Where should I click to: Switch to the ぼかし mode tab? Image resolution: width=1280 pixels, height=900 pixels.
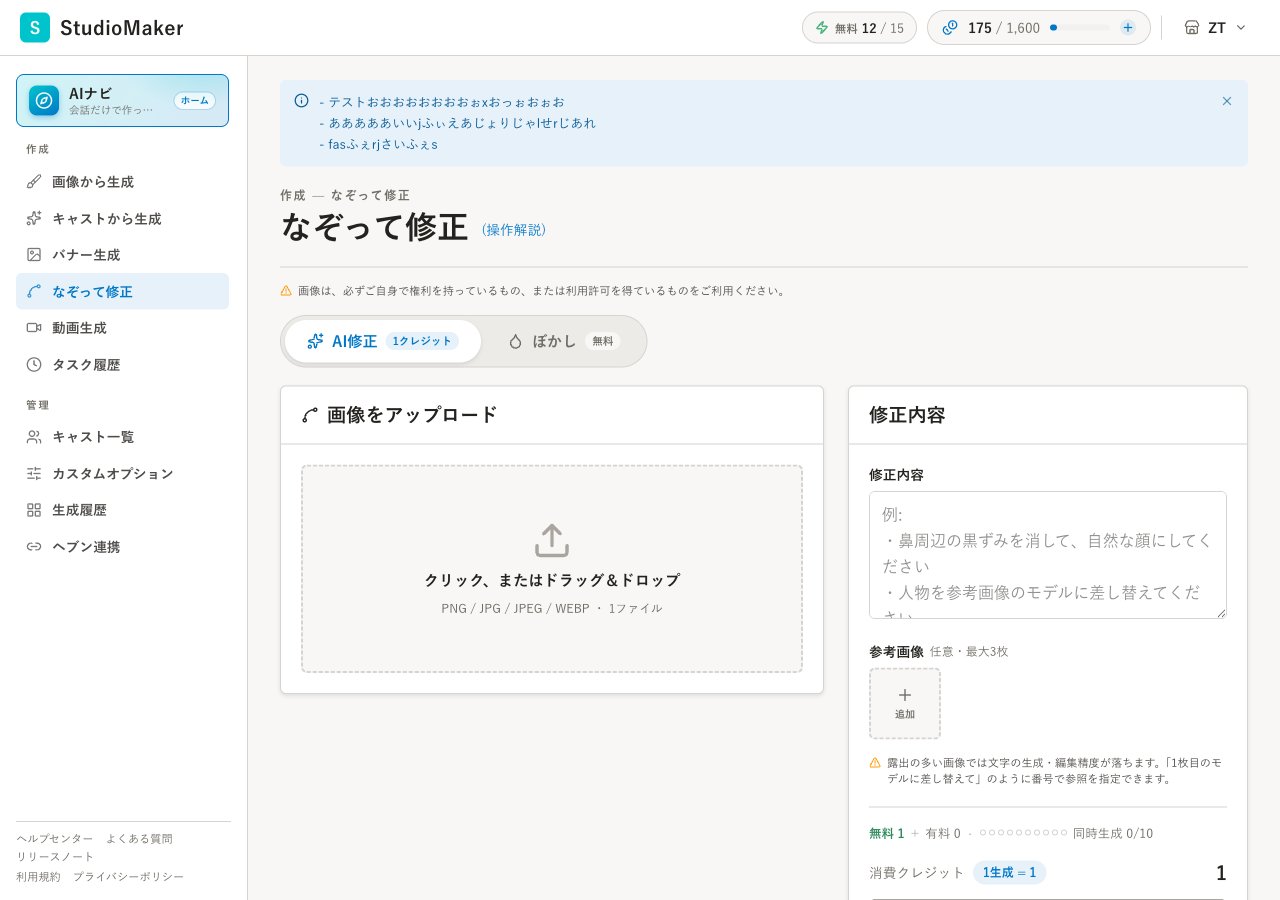[x=564, y=341]
